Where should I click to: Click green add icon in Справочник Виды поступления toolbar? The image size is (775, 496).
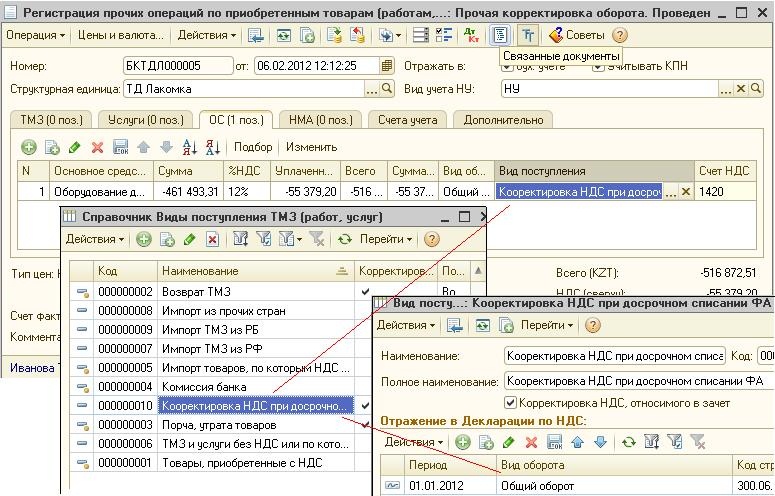144,240
